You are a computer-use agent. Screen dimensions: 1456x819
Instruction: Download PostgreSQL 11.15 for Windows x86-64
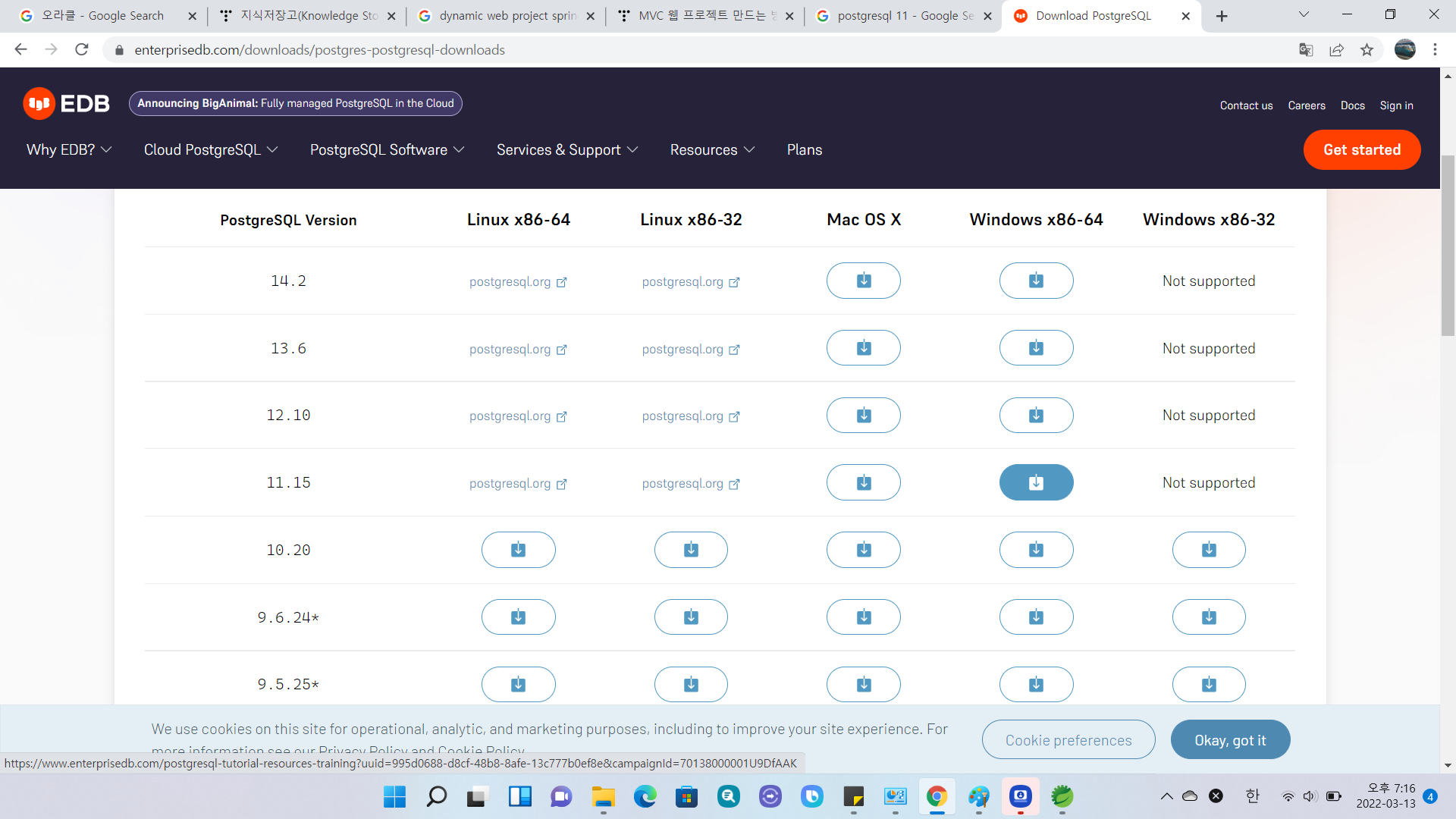coord(1036,482)
